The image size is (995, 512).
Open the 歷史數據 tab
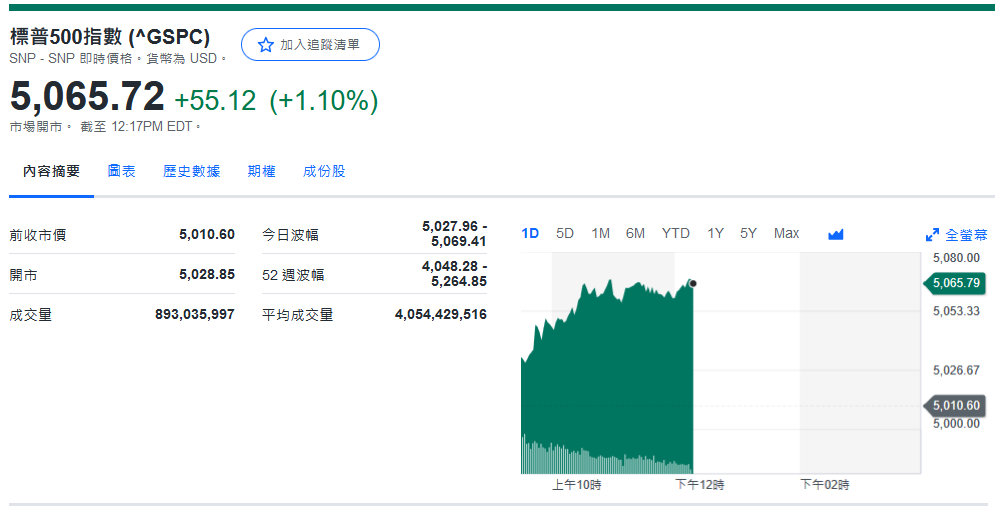coord(191,171)
